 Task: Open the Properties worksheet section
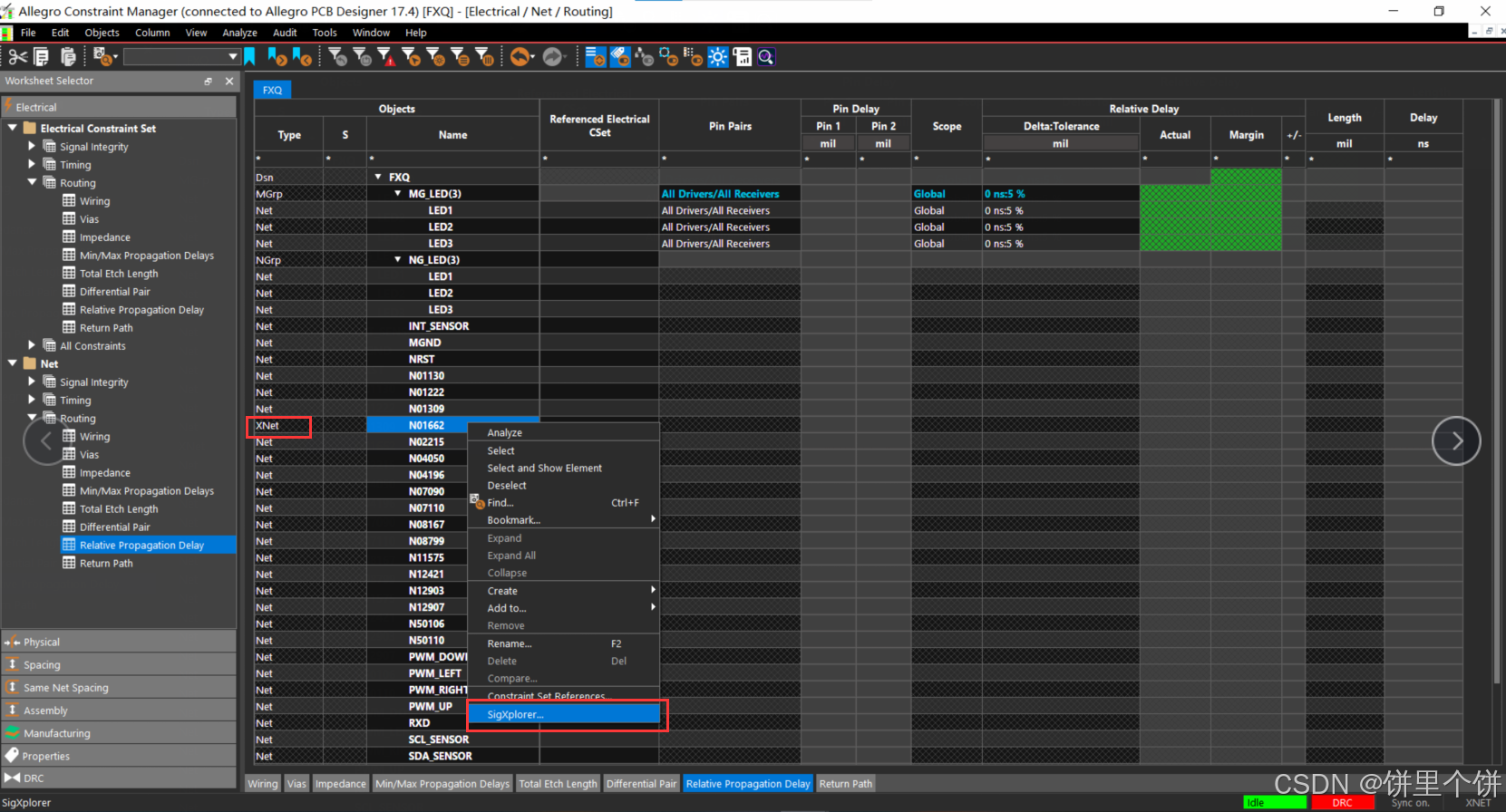coord(119,756)
